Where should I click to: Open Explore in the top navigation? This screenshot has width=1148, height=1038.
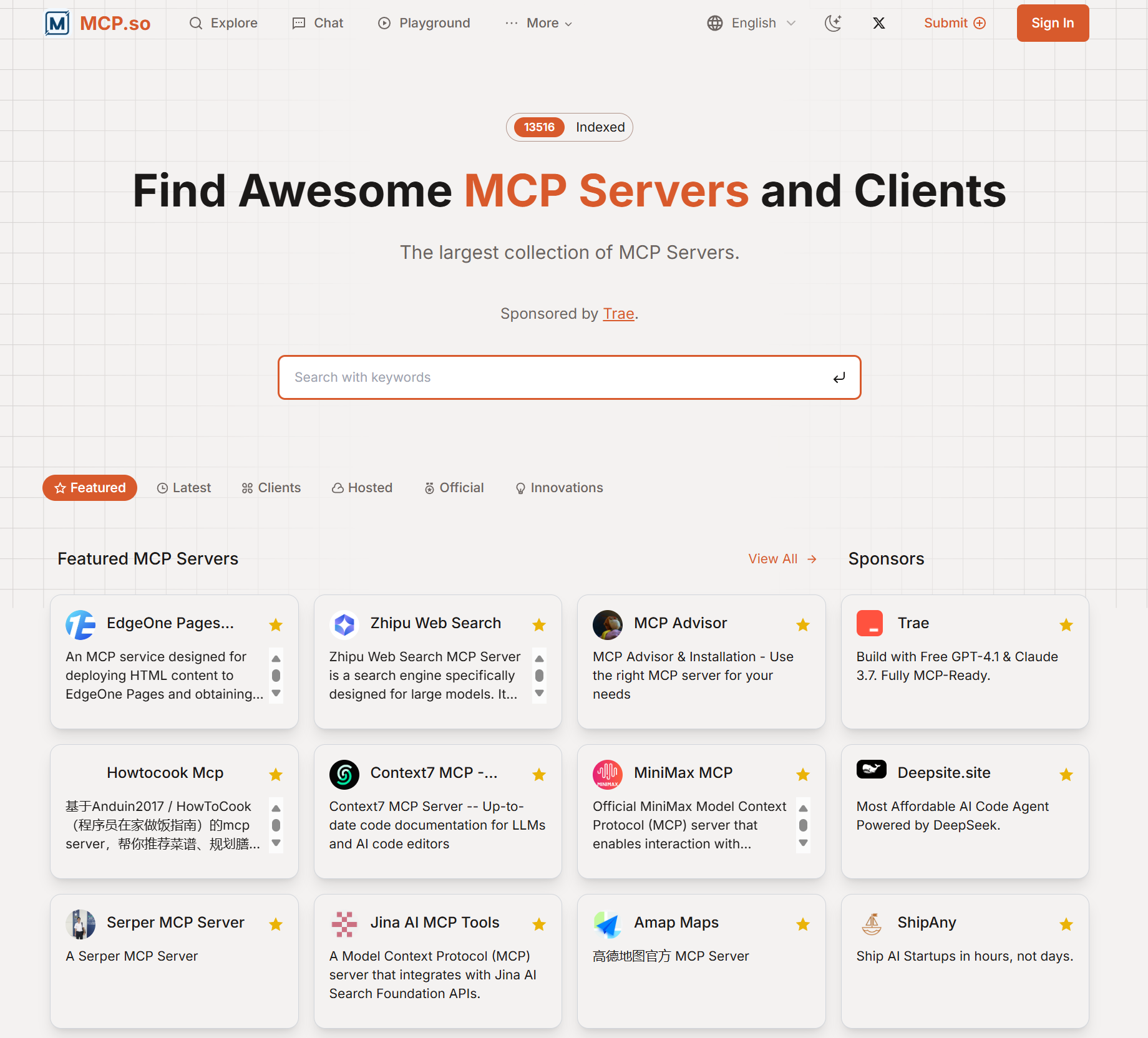coord(223,23)
